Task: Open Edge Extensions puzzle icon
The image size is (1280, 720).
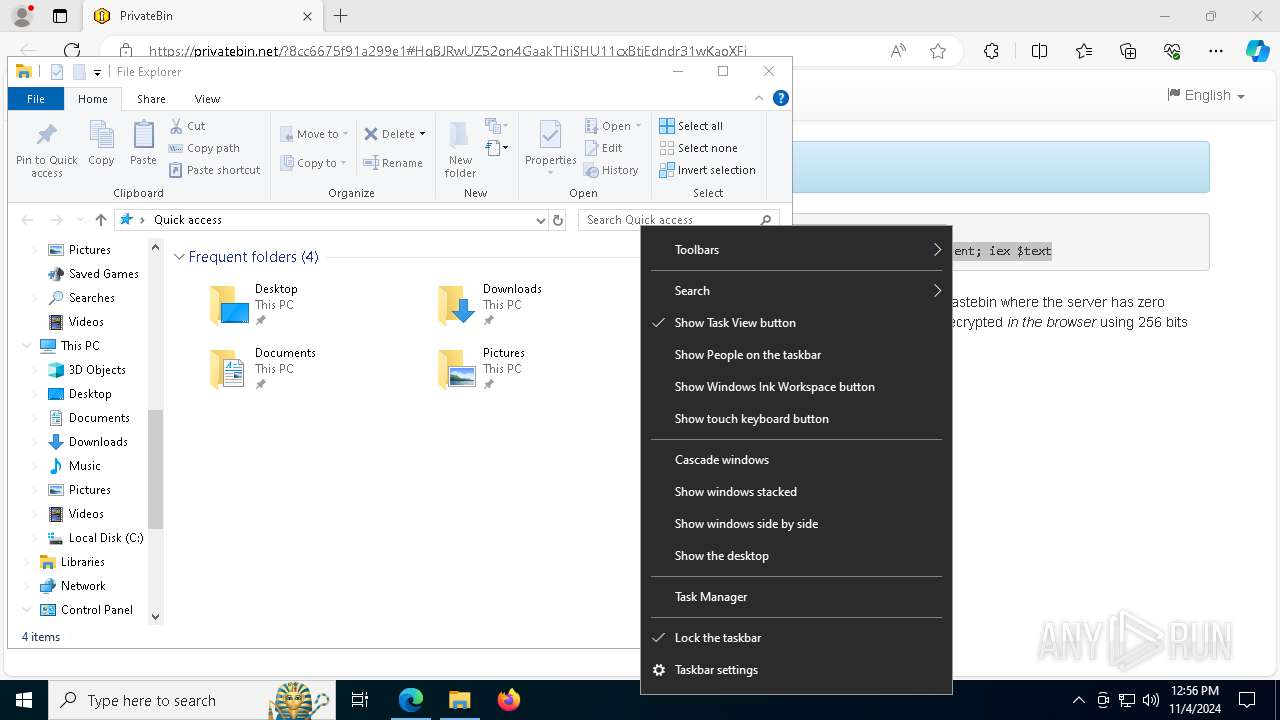Action: [x=991, y=51]
